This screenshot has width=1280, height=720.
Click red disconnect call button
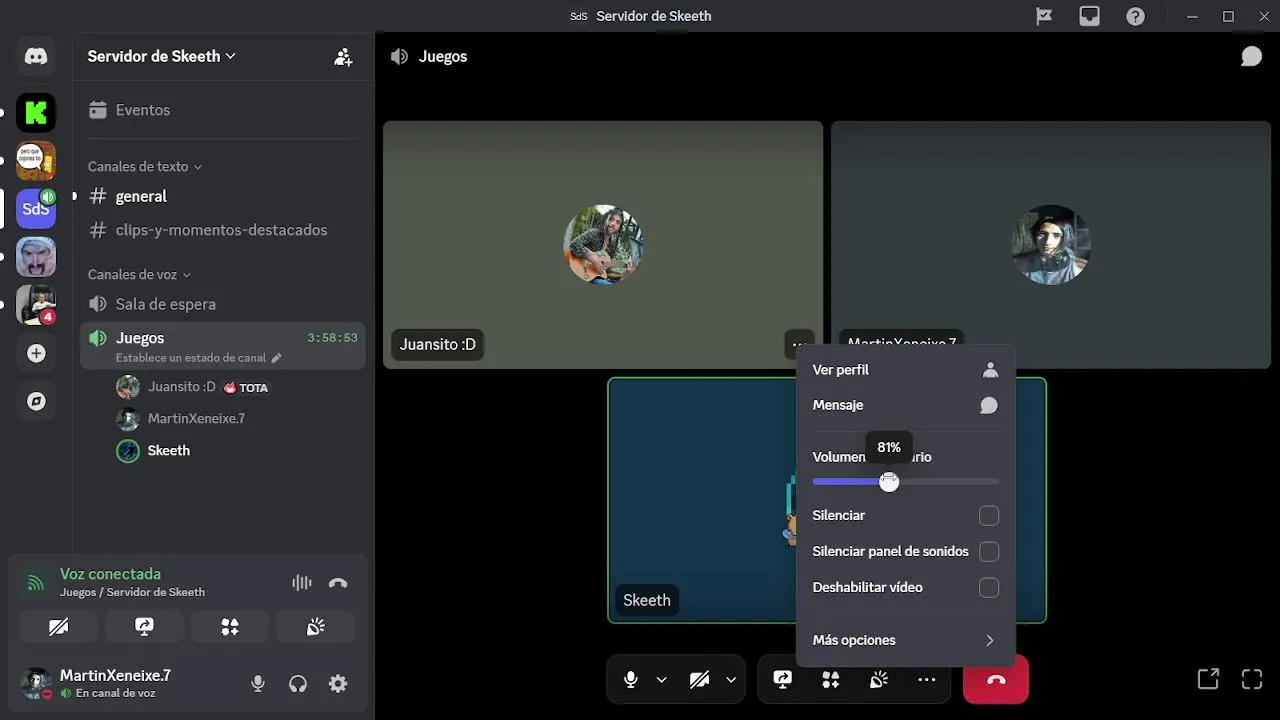(x=996, y=680)
